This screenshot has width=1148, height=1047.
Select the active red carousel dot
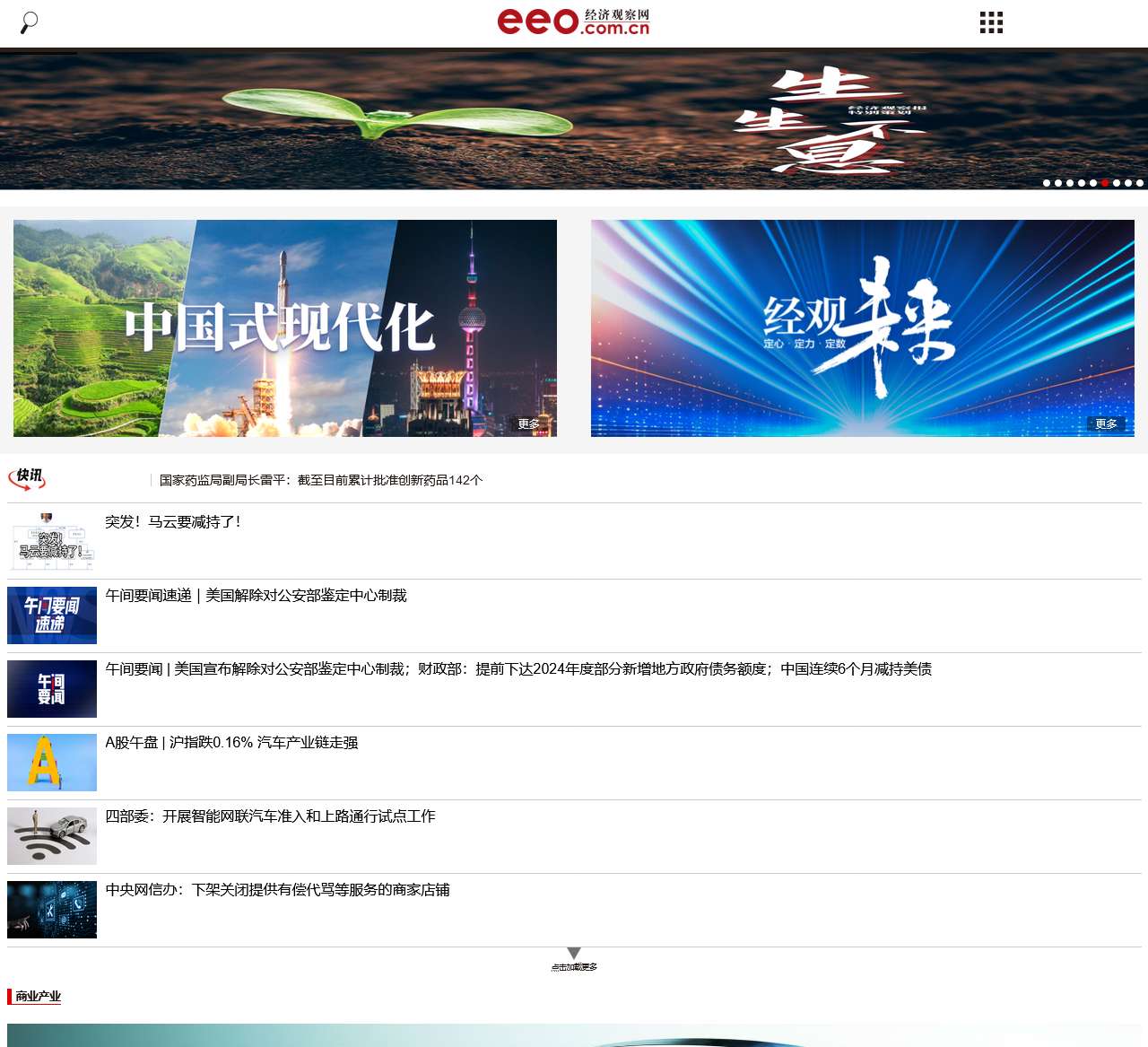point(1105,183)
